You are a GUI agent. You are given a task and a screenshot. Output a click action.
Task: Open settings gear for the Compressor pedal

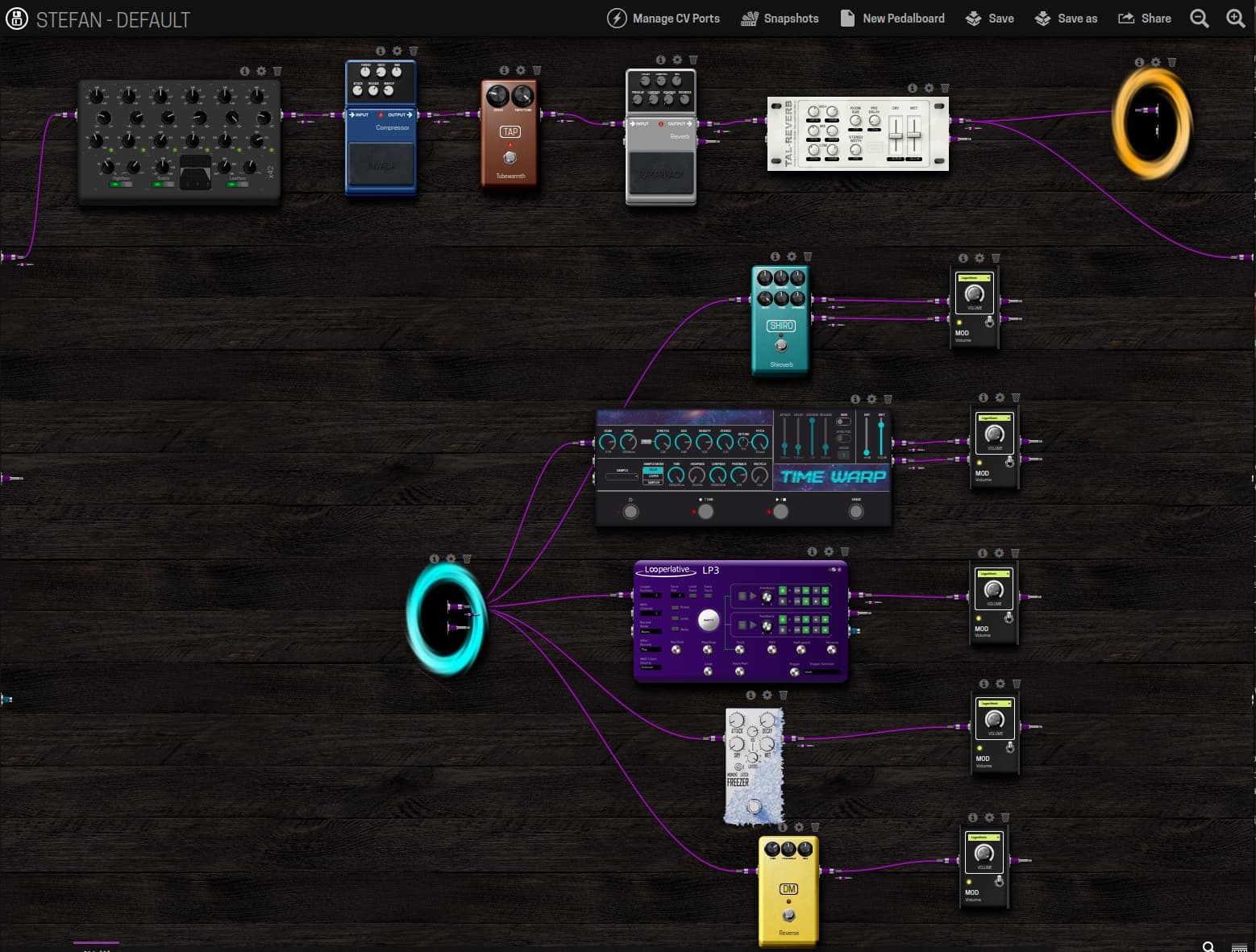tap(397, 51)
